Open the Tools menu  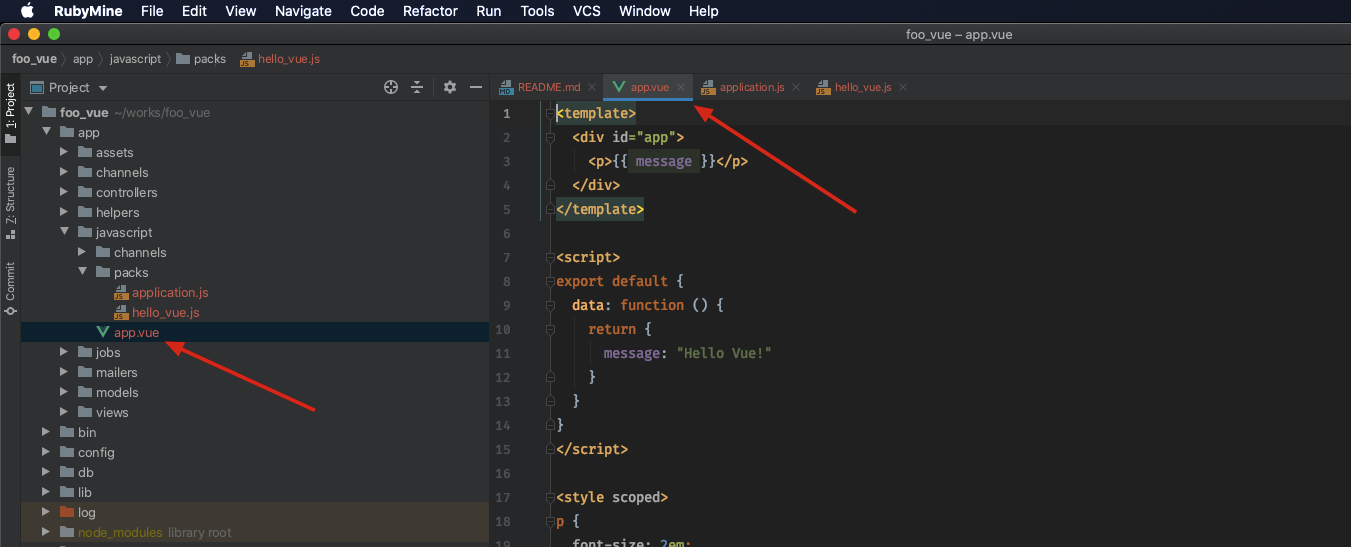[537, 11]
